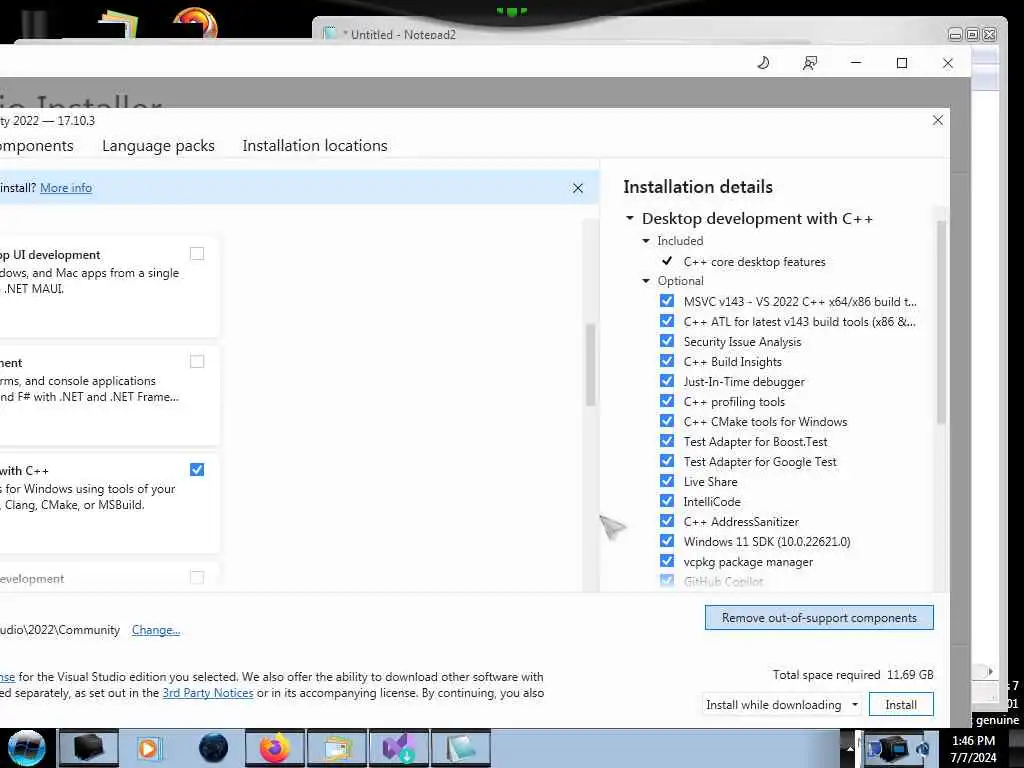Uncheck C++ CMake tools for Windows
The image size is (1024, 768).
[x=667, y=421]
